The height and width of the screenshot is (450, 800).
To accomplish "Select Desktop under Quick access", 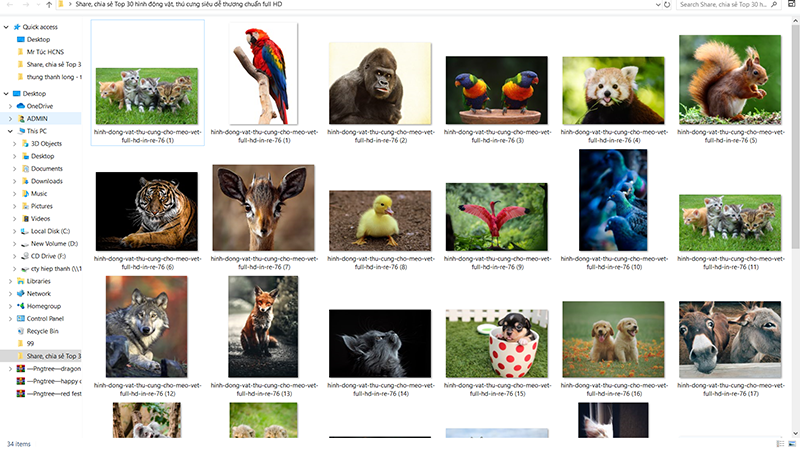I will 38,39.
